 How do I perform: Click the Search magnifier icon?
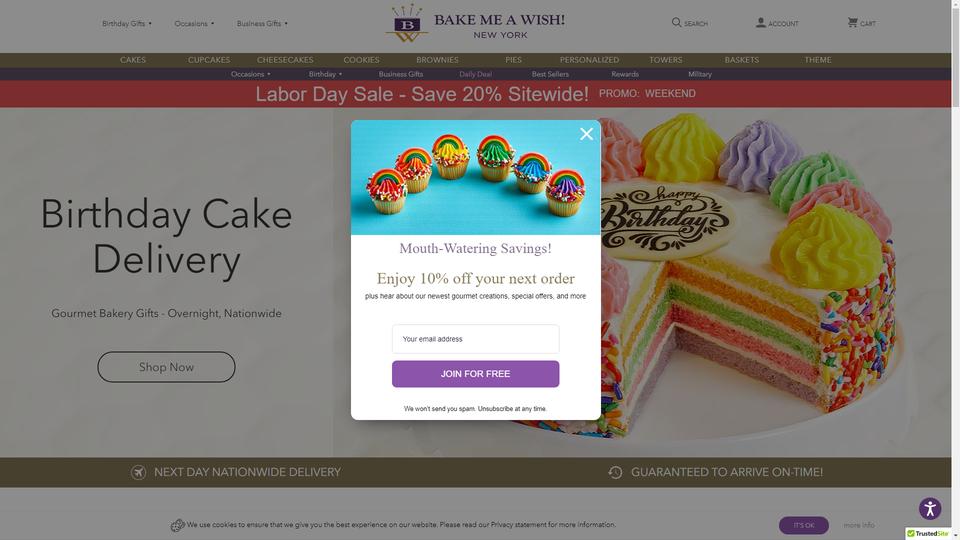tap(676, 23)
